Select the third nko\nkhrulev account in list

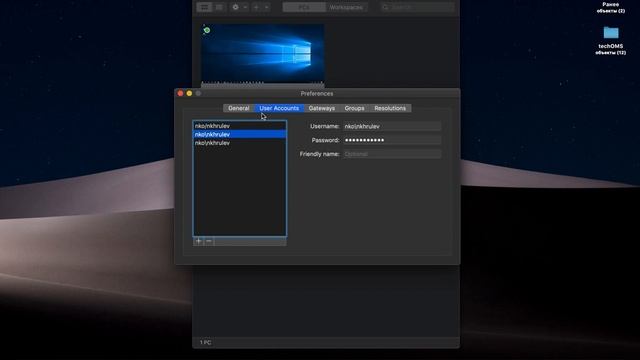[x=240, y=143]
